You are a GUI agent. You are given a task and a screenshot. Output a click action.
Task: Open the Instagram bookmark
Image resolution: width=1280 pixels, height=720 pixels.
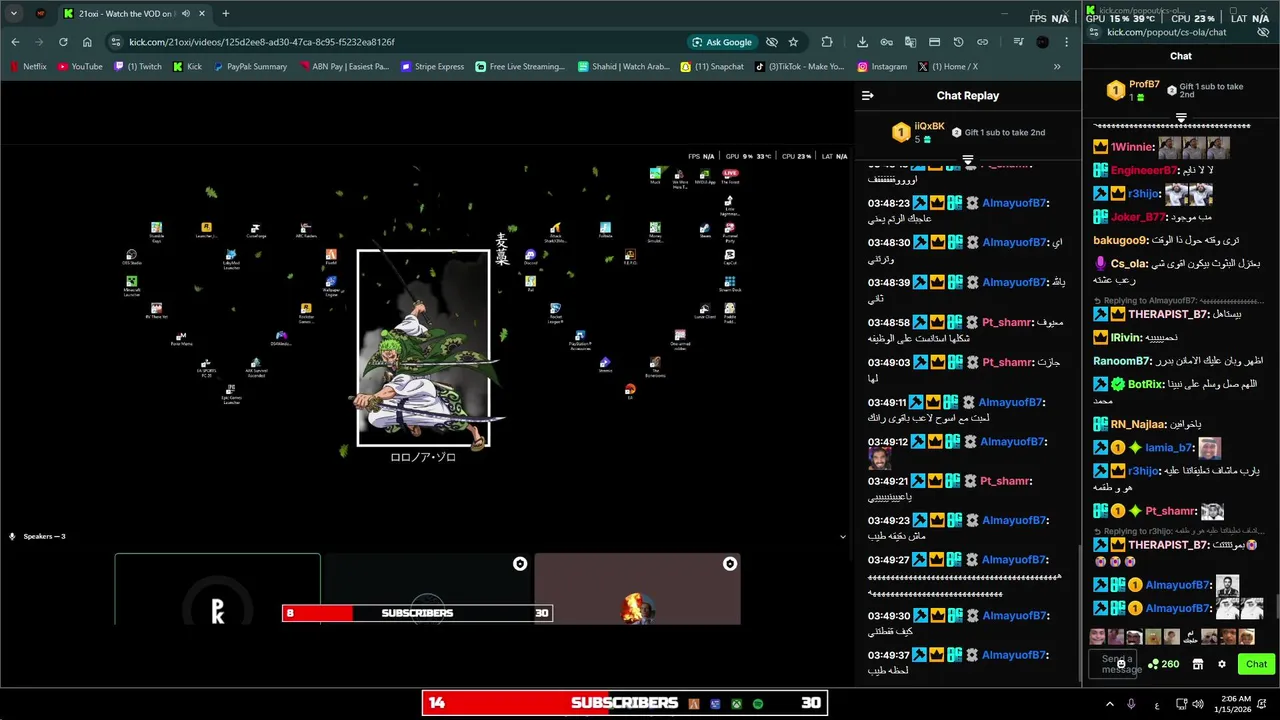pyautogui.click(x=882, y=67)
